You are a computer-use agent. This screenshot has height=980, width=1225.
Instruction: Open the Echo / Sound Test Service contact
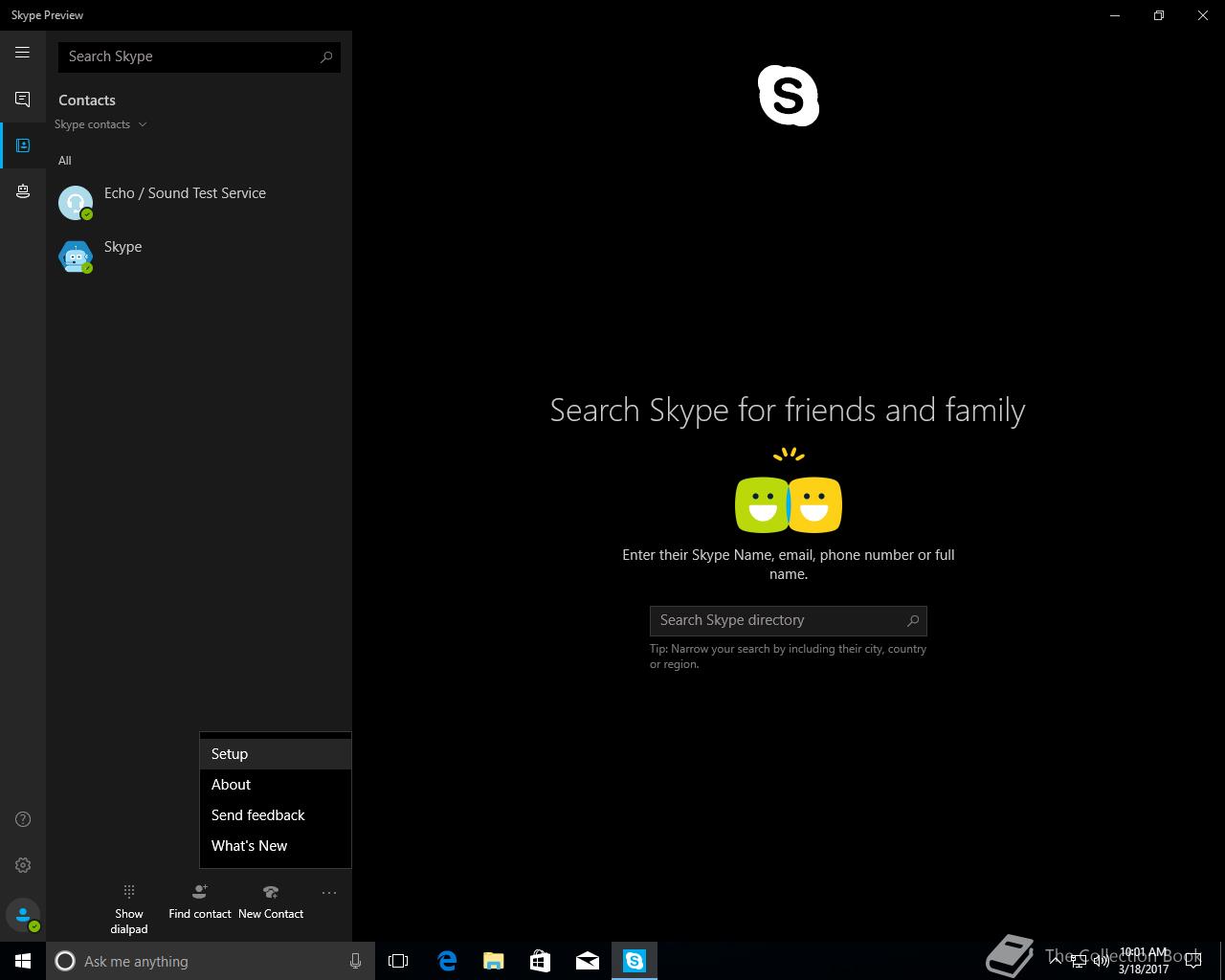199,202
